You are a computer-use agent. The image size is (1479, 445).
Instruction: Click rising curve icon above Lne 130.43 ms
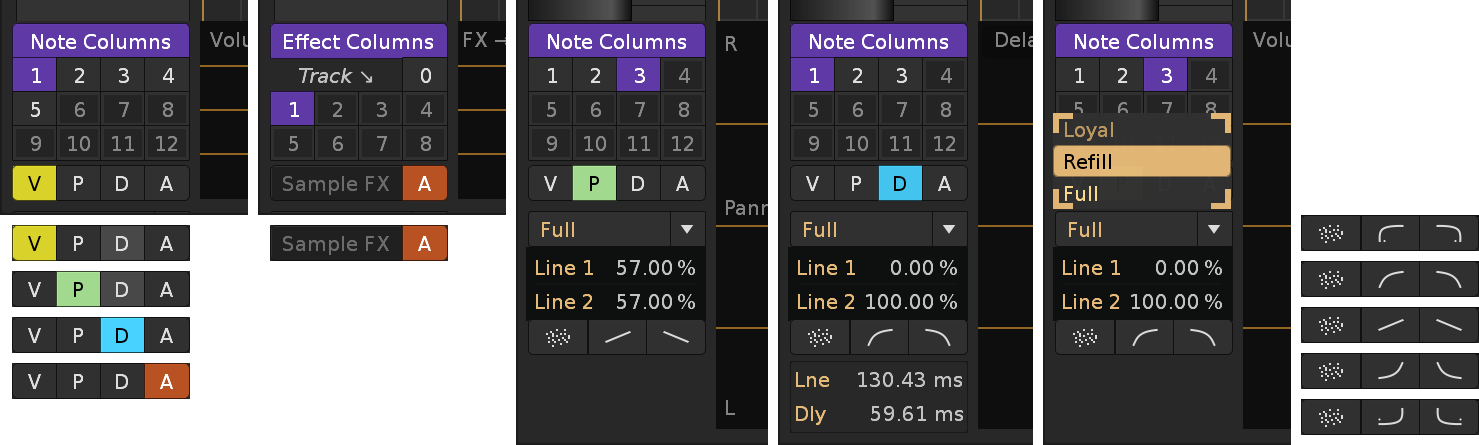pos(879,338)
